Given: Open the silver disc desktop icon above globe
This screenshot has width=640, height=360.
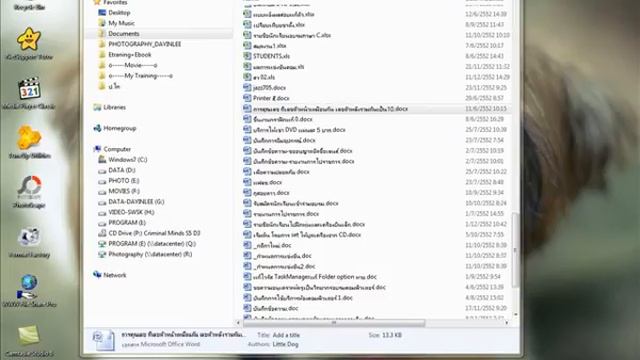Looking at the screenshot, I should click(29, 237).
